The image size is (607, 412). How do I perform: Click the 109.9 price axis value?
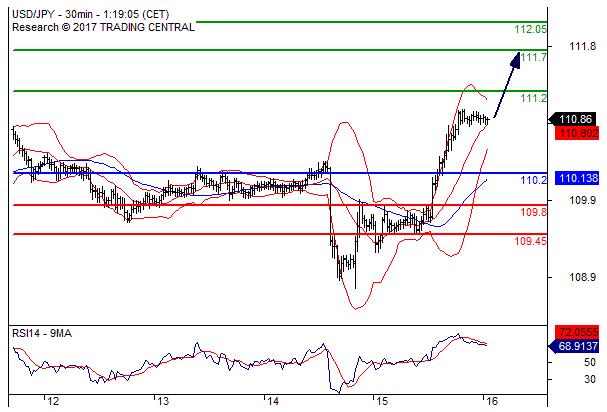[x=583, y=200]
